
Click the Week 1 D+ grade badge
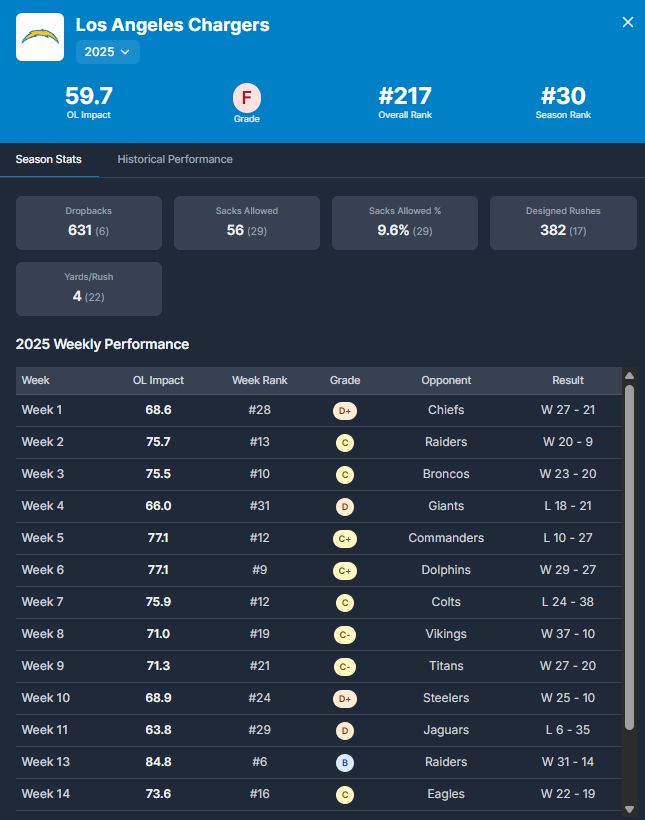(345, 410)
